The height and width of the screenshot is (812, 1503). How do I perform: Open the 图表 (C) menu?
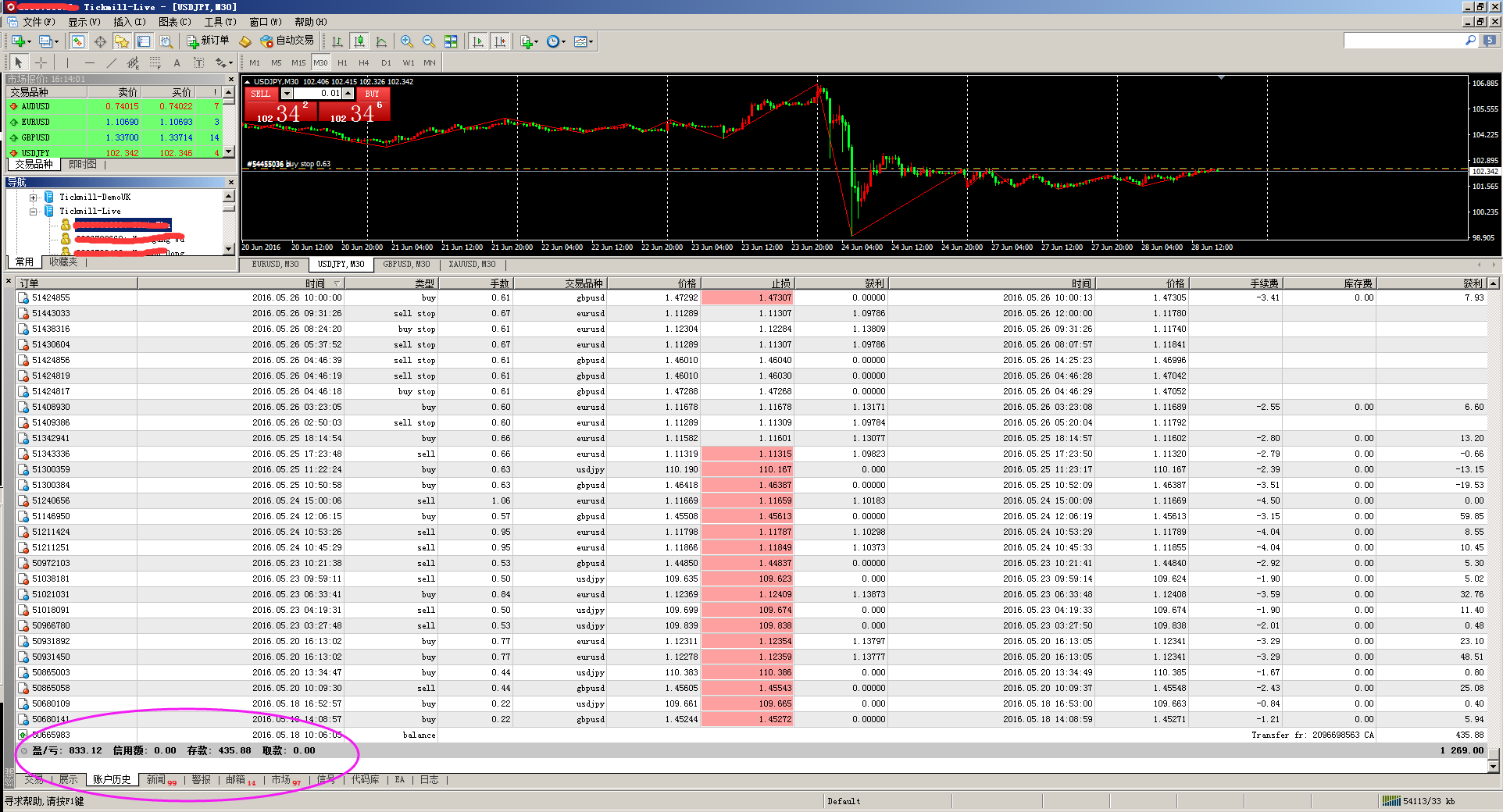coord(175,22)
